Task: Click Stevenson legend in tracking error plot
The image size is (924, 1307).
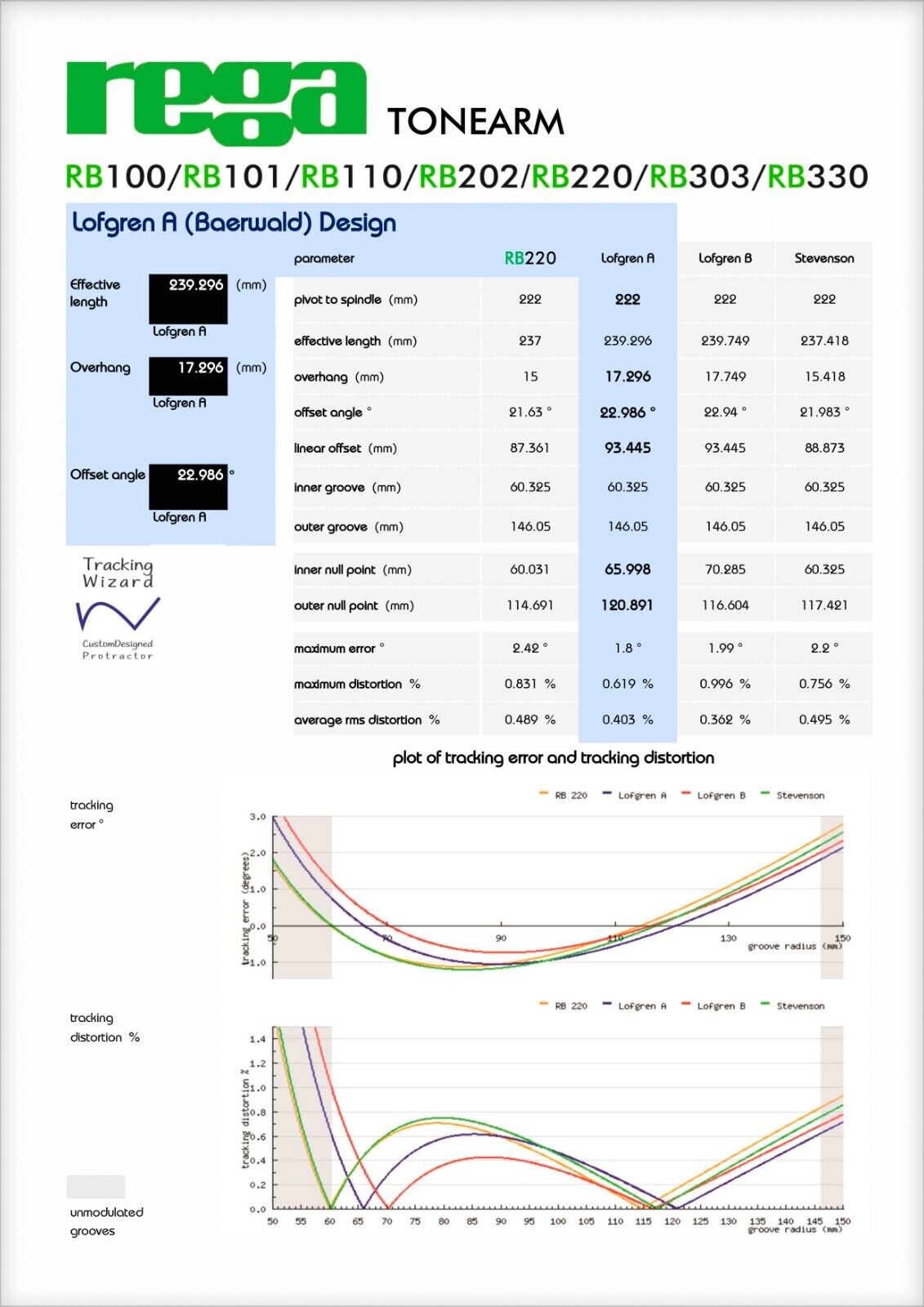Action: (x=792, y=795)
